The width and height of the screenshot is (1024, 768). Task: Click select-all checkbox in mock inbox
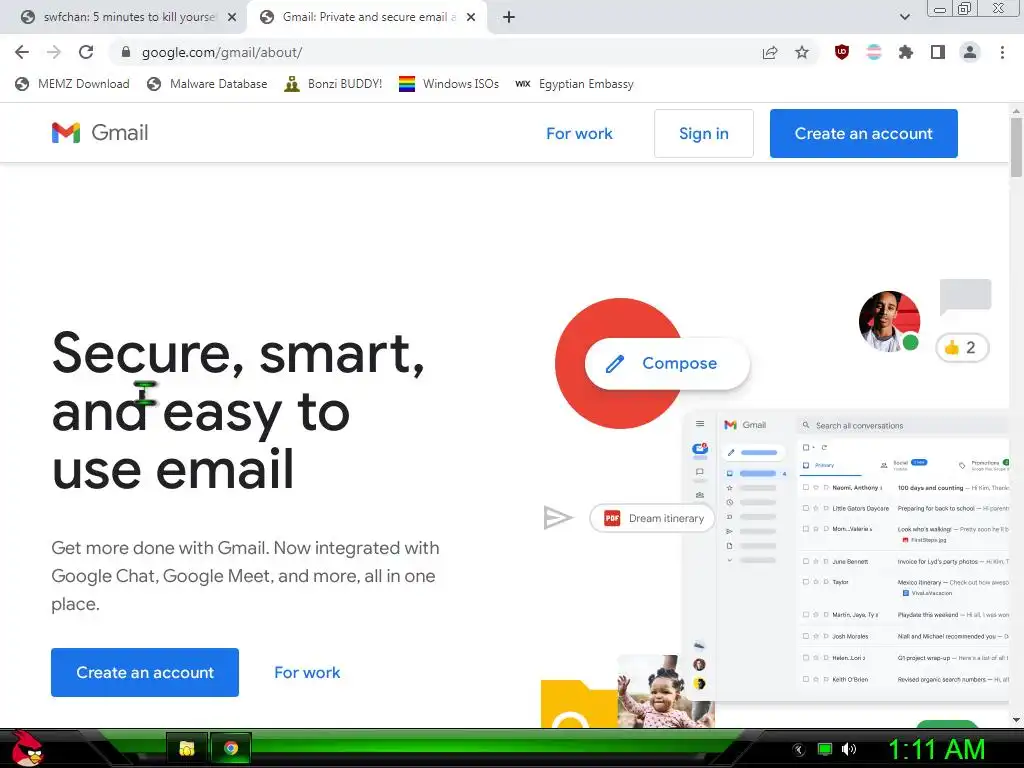coord(806,447)
